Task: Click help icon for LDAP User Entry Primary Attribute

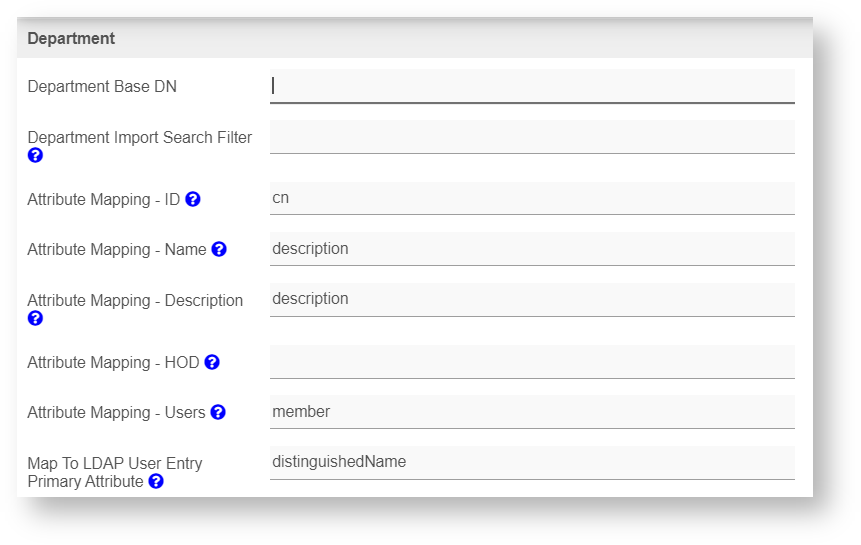Action: click(x=156, y=481)
